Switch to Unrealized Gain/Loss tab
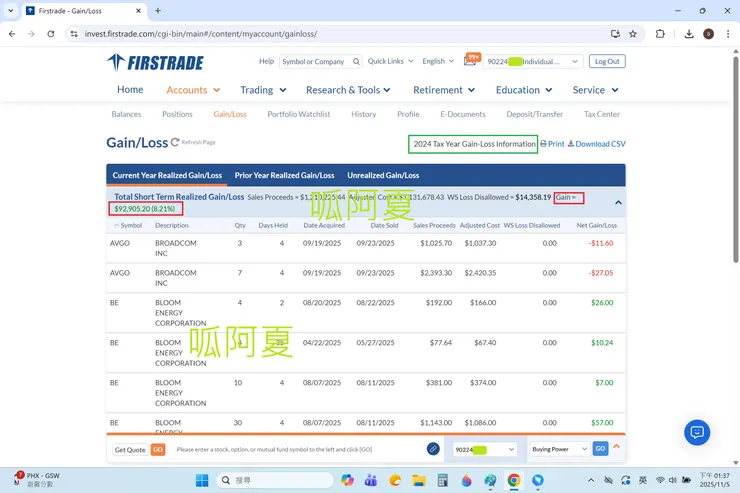This screenshot has width=740, height=493. [x=383, y=175]
